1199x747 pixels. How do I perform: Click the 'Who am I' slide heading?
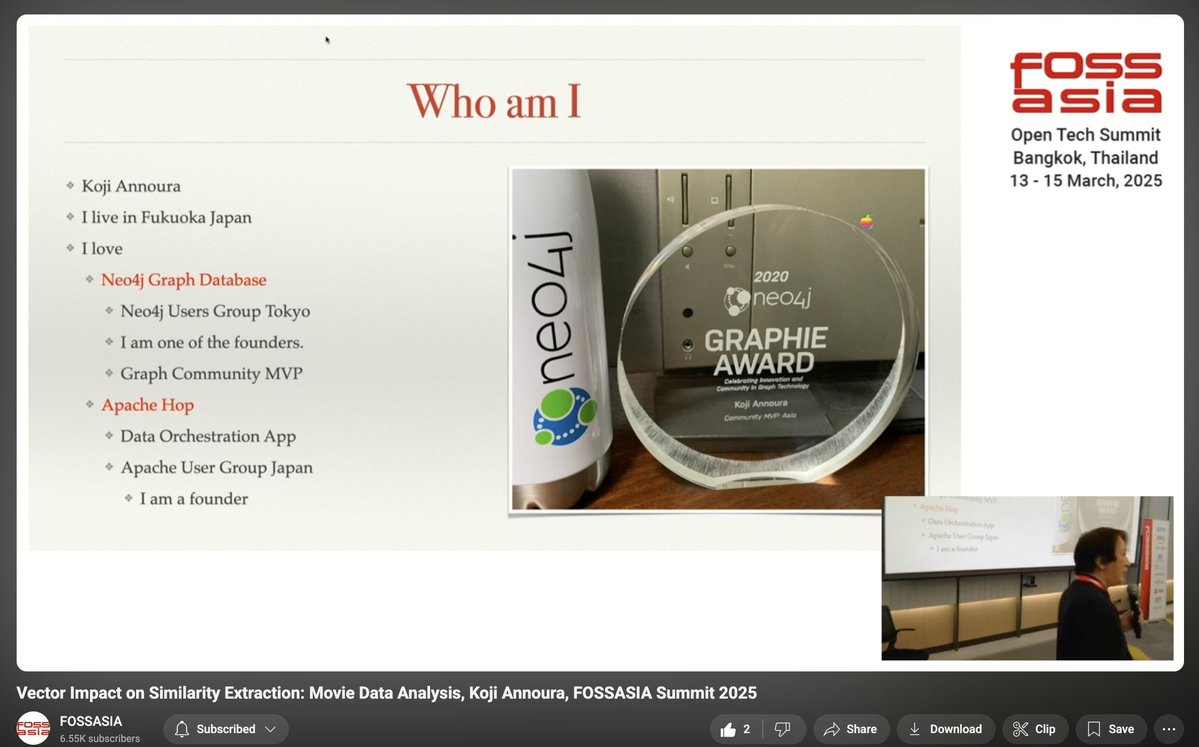pyautogui.click(x=494, y=101)
